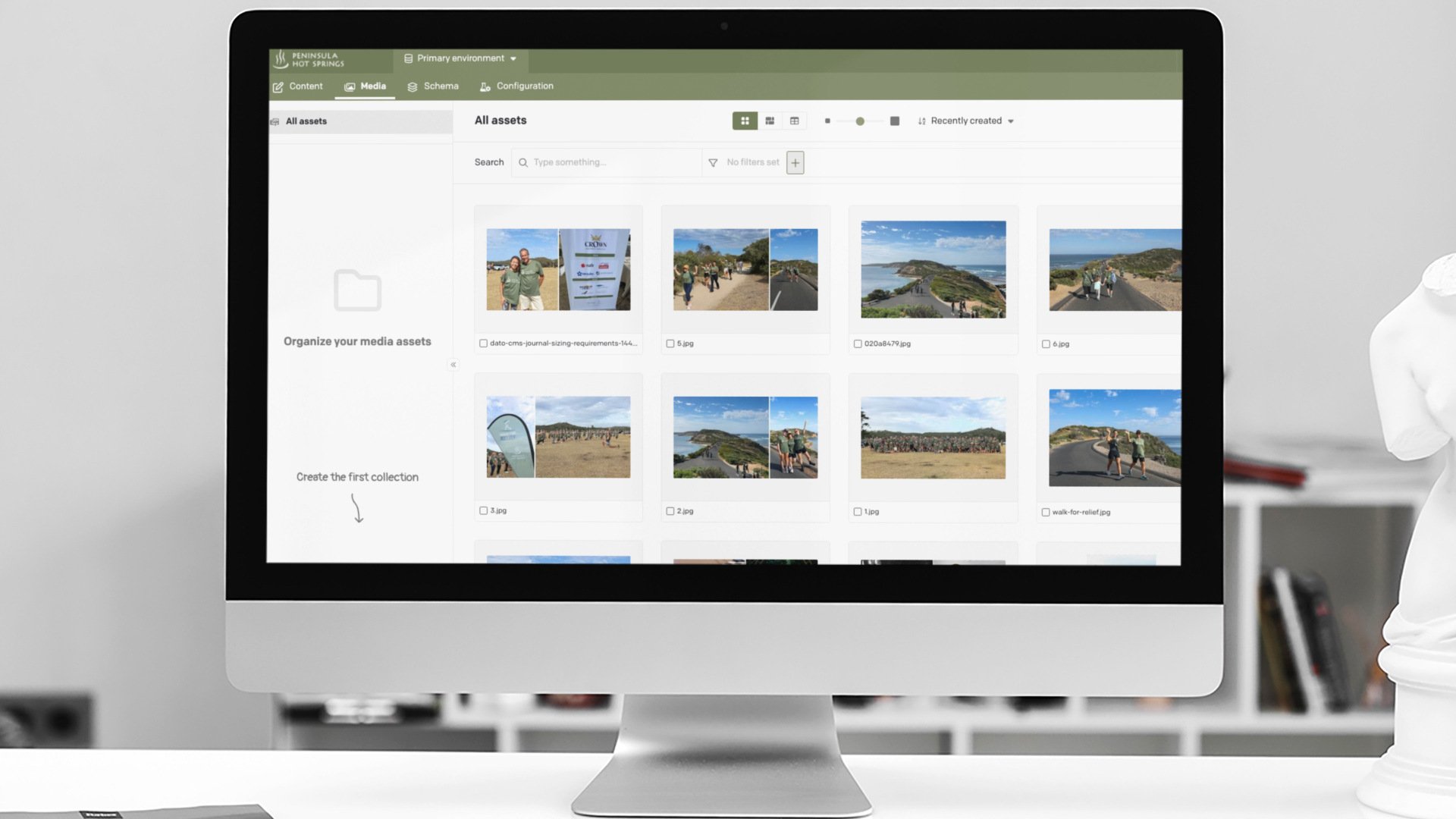
Task: Click the large thumbnail size icon
Action: coord(895,121)
